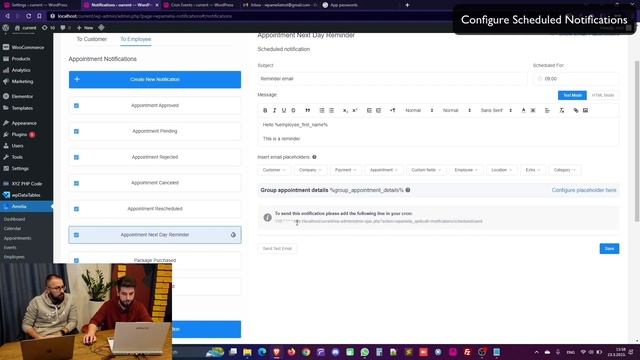
Task: Apply italic formatting in message editor
Action: [274, 110]
